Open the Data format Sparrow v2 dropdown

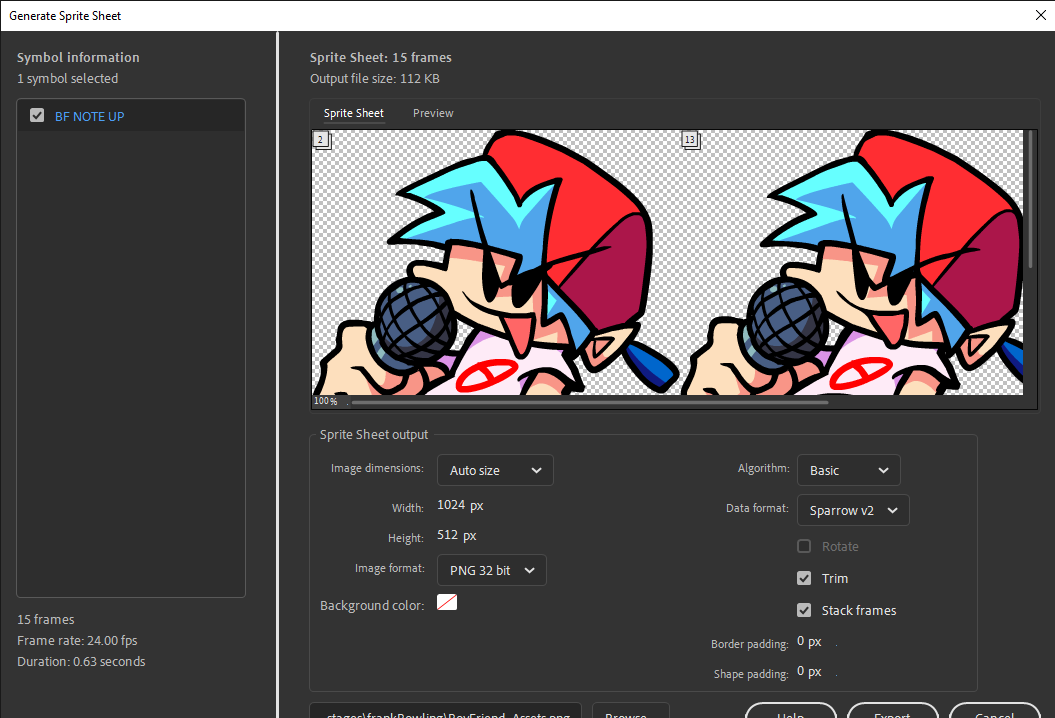point(853,510)
